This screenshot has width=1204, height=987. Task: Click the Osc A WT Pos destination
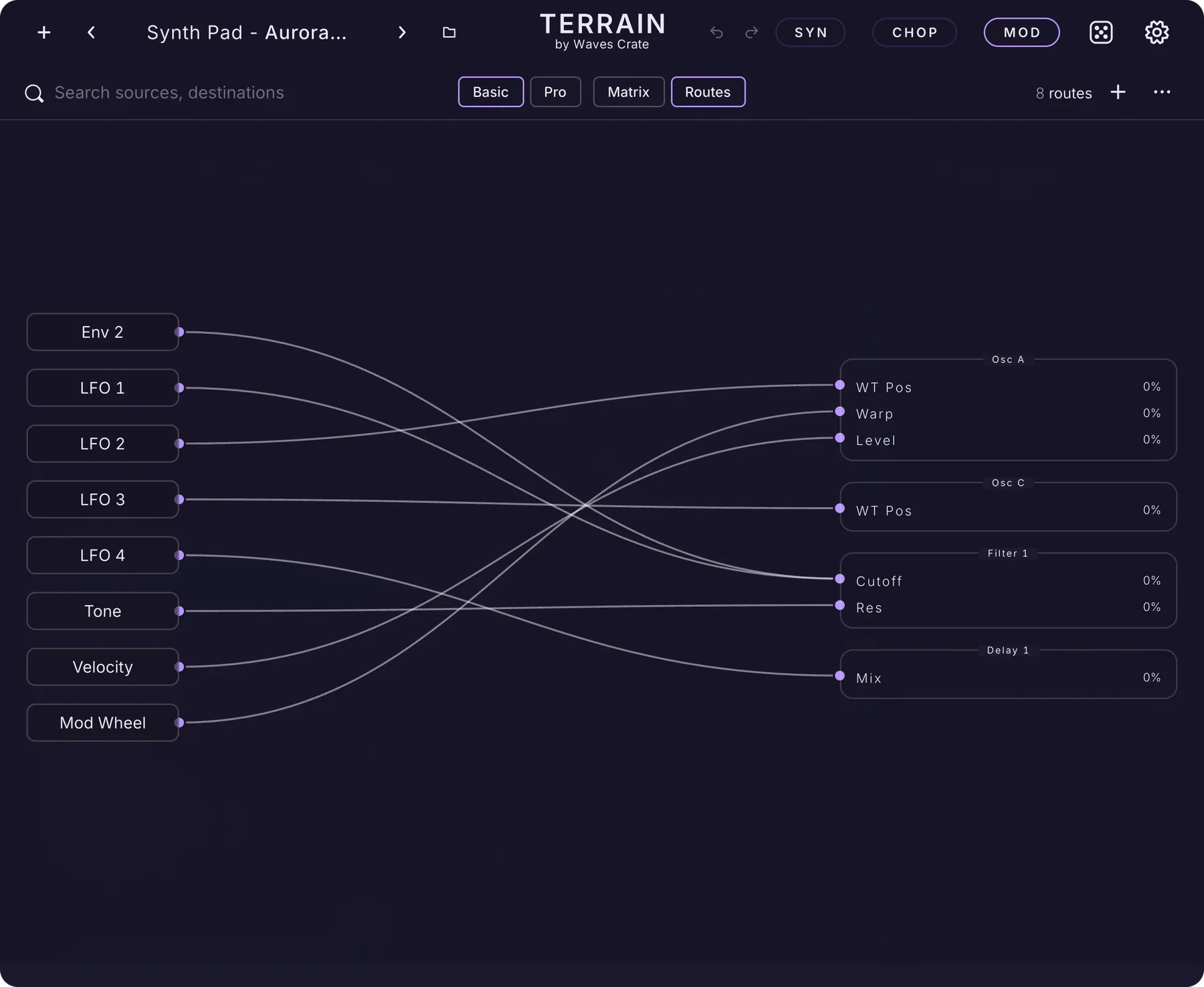tap(1007, 387)
